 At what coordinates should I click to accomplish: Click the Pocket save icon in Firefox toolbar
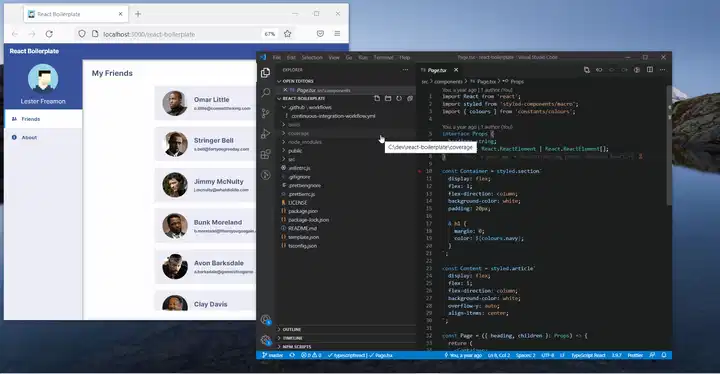coord(321,34)
